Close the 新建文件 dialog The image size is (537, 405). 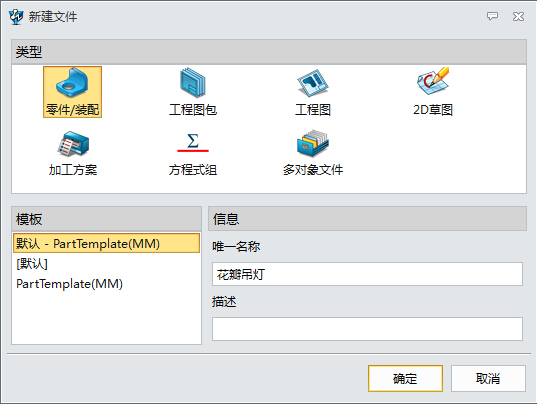coord(518,16)
